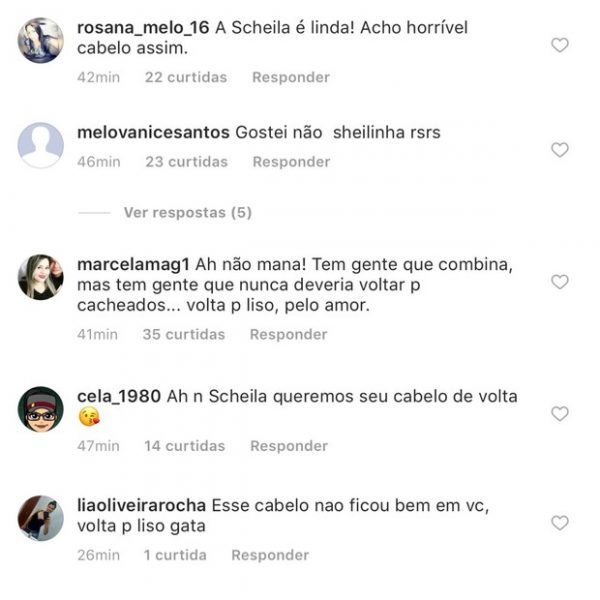This screenshot has height=600, width=600.
Task: Tap heart on cela_1980's comment
Action: [x=559, y=414]
